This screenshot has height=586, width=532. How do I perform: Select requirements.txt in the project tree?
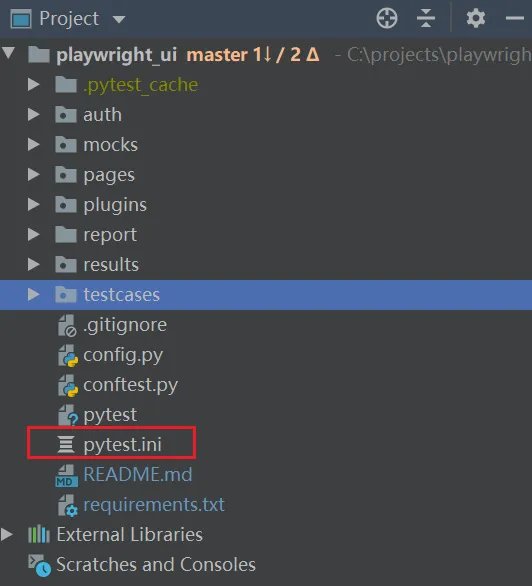[x=154, y=505]
